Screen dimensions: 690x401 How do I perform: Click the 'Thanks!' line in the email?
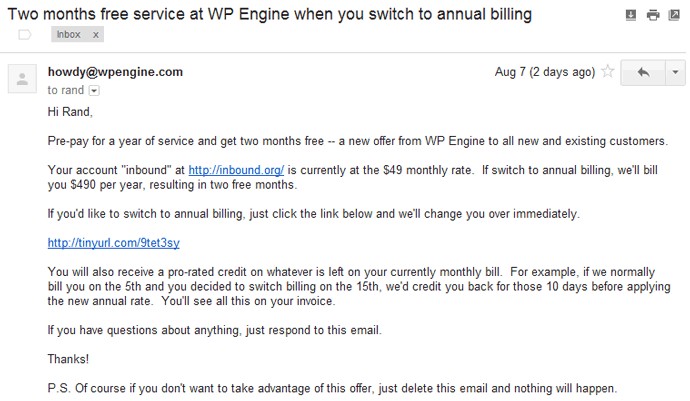click(x=68, y=359)
